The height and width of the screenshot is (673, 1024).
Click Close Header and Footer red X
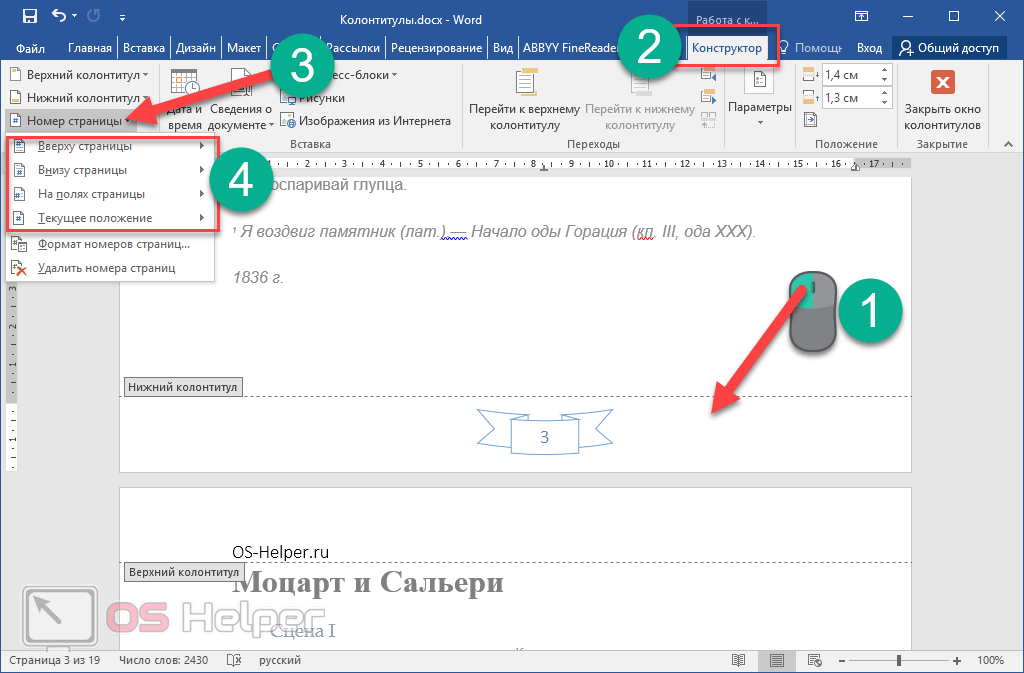941,83
